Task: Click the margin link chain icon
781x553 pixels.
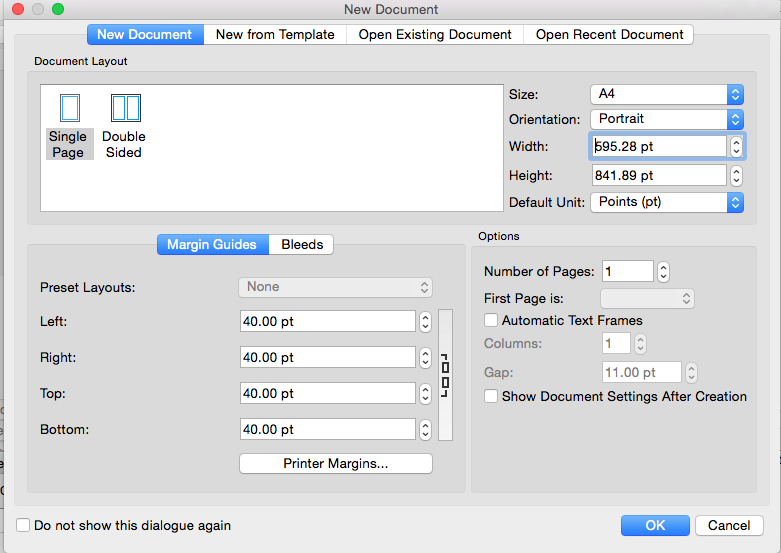Action: (445, 375)
